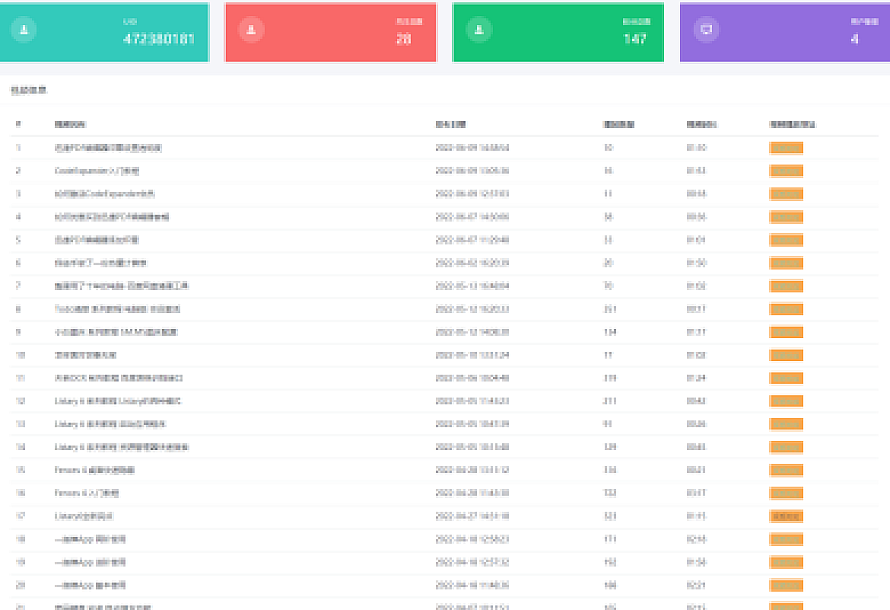Screen dimensions: 890x610
Task: Click the duration column header
Action: click(x=701, y=125)
